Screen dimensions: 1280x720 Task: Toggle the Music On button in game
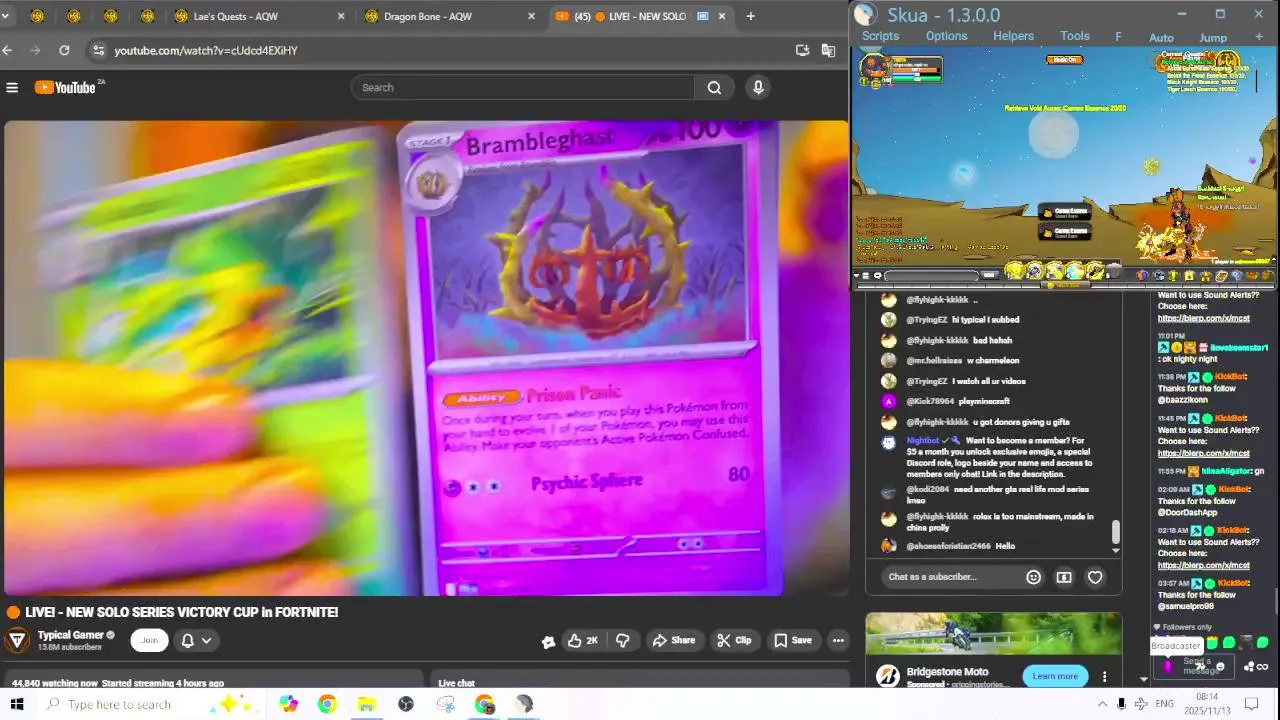[1064, 59]
